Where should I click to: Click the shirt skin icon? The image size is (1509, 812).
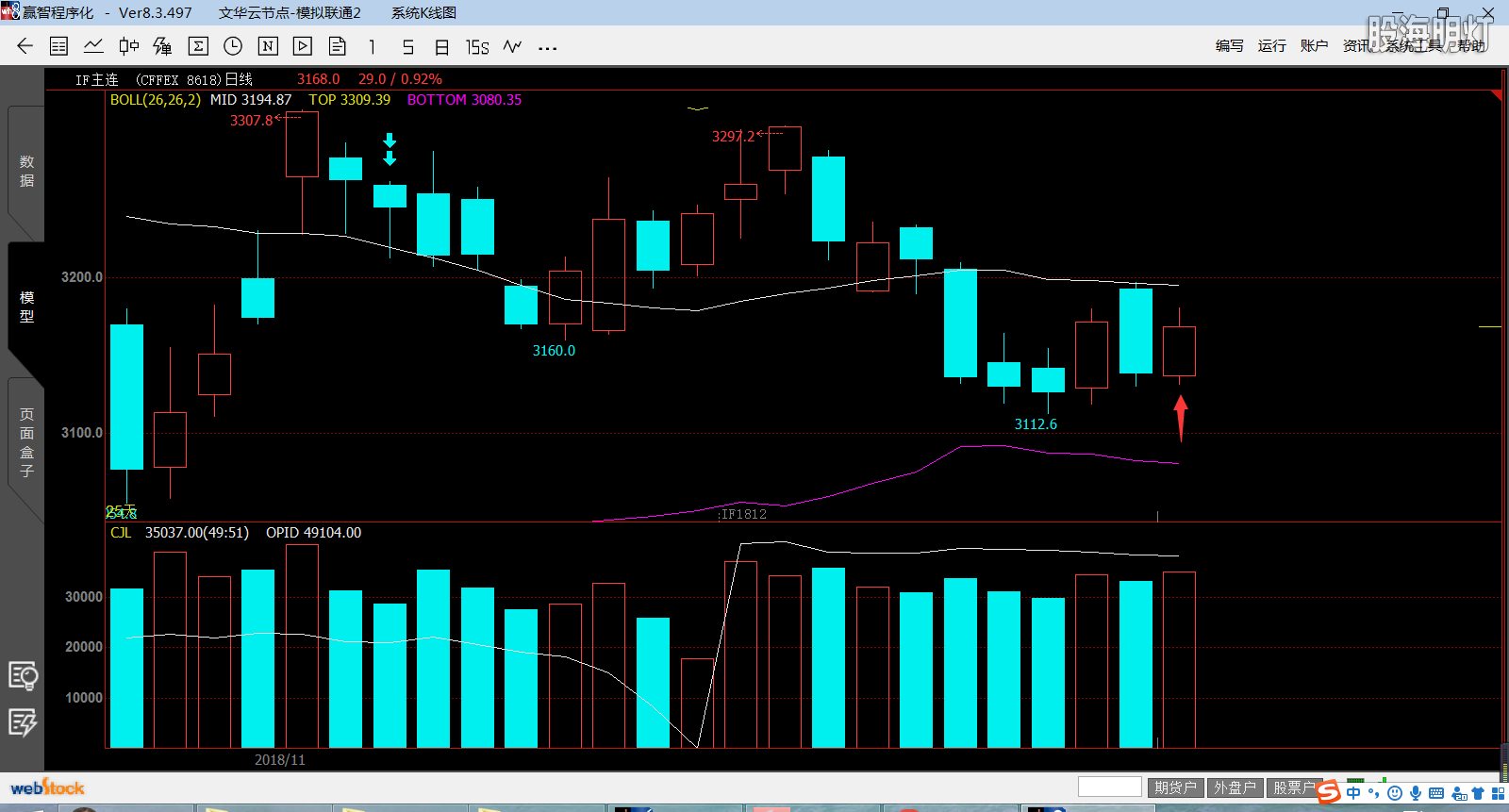click(1478, 793)
